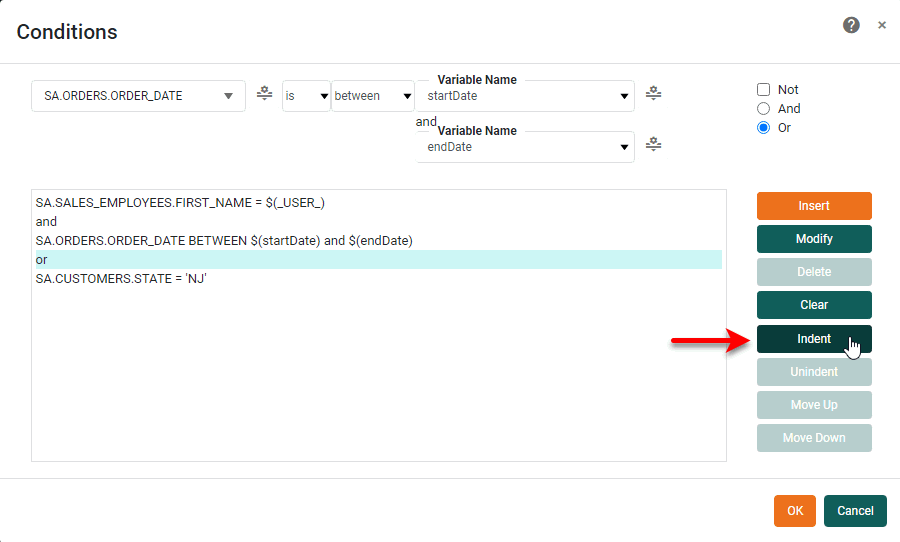
Task: Click the help question mark icon
Action: pyautogui.click(x=851, y=25)
